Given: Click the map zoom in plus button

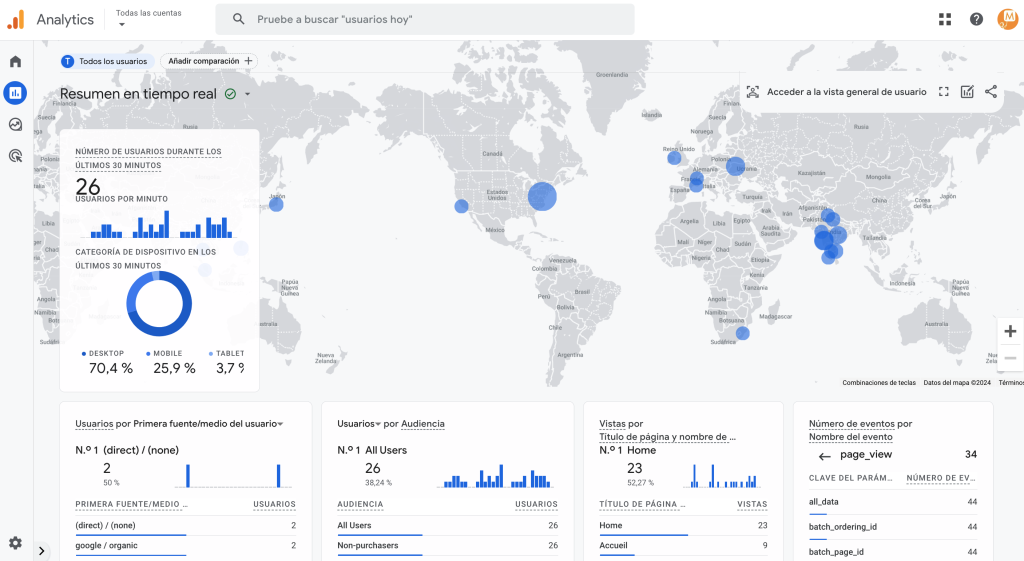Looking at the screenshot, I should tap(1010, 331).
